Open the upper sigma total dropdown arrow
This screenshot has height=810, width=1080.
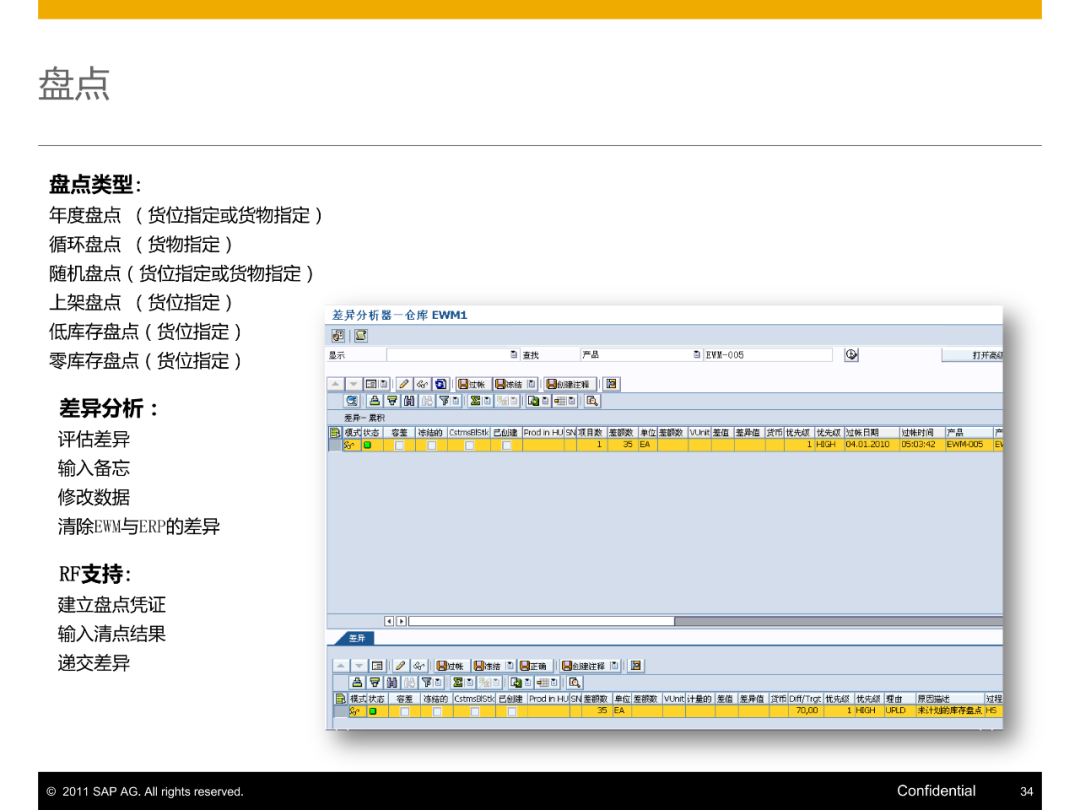(x=487, y=401)
